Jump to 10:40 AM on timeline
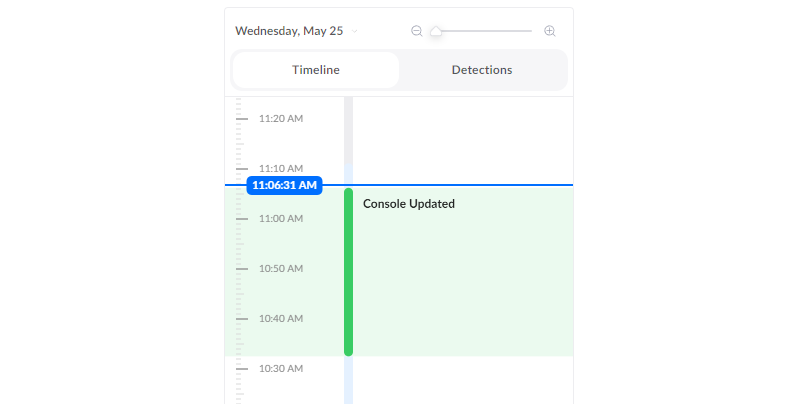Image resolution: width=800 pixels, height=404 pixels. [281, 318]
